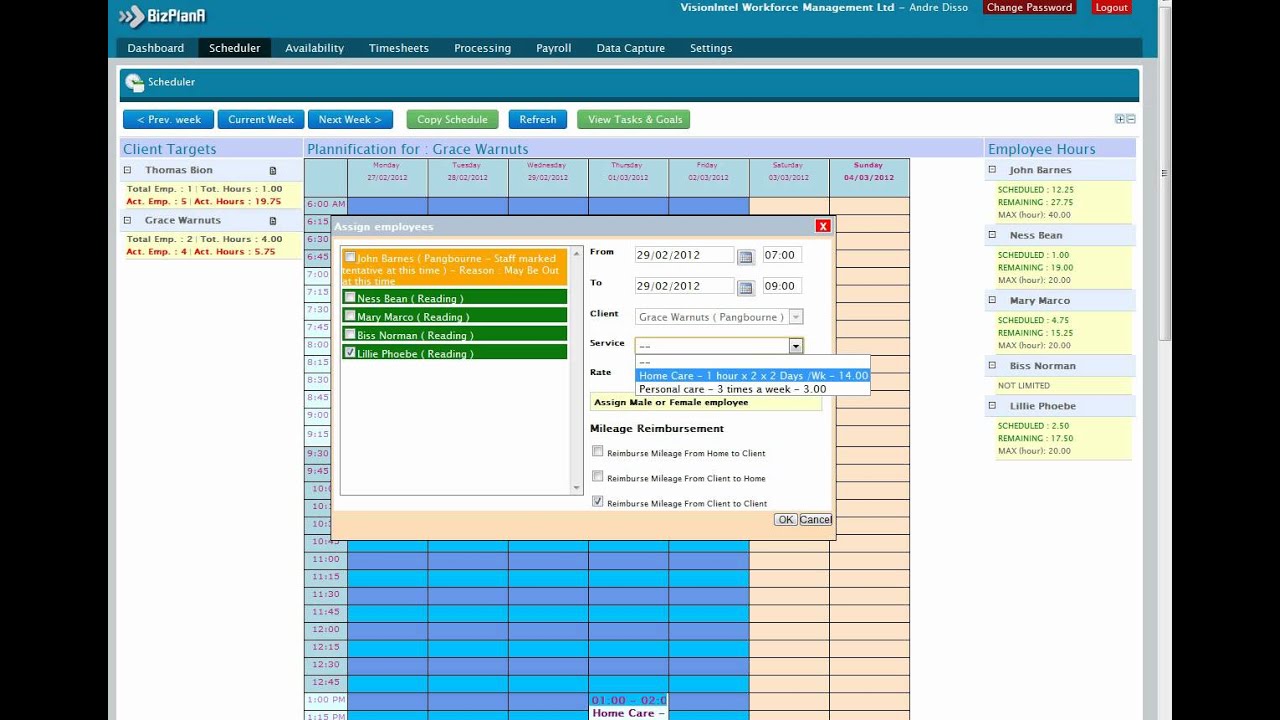Screen dimensions: 1280x720
Task: Tick the John Barnes employee checkbox
Action: (350, 257)
